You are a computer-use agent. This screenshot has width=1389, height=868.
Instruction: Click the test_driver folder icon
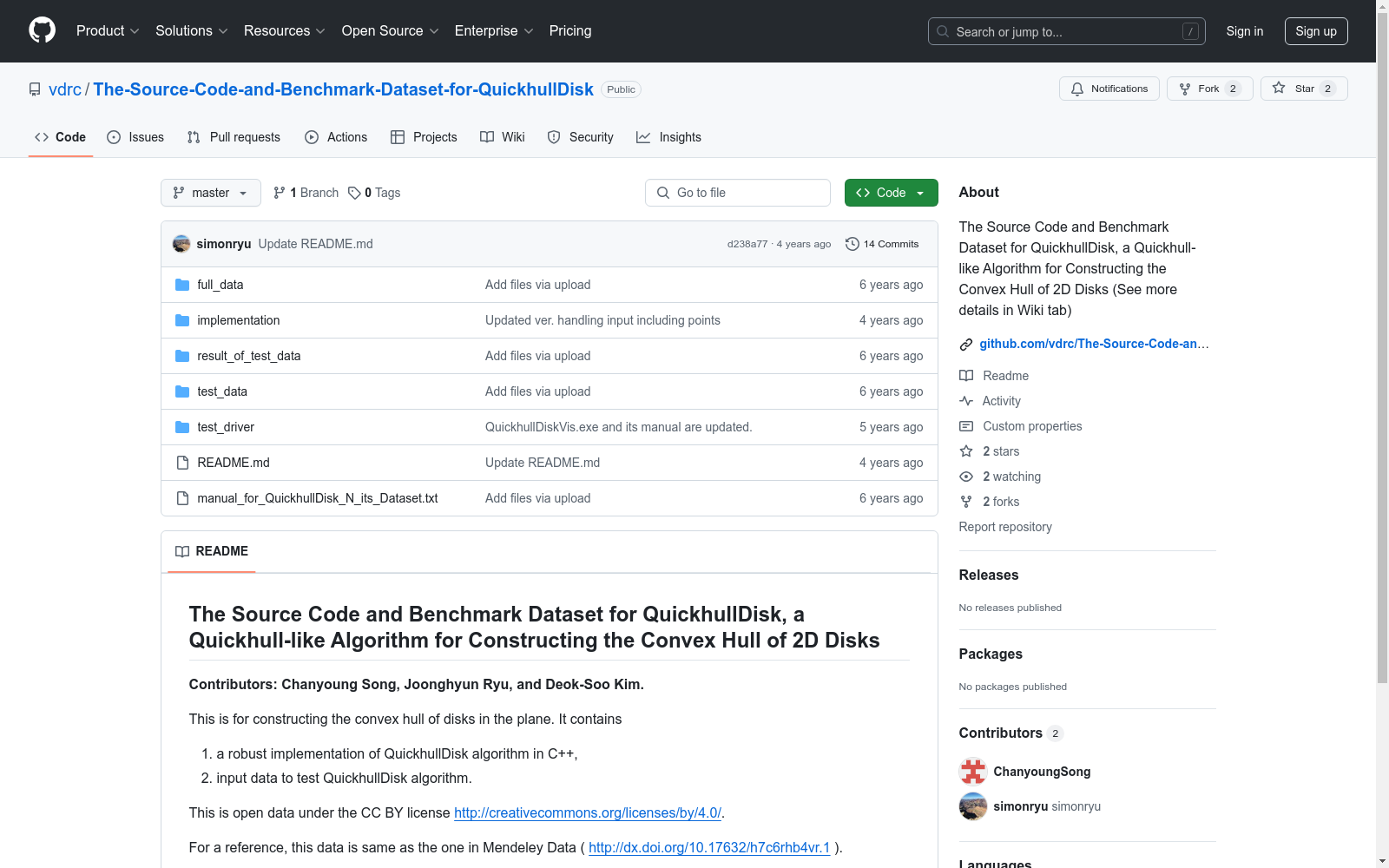click(x=182, y=427)
